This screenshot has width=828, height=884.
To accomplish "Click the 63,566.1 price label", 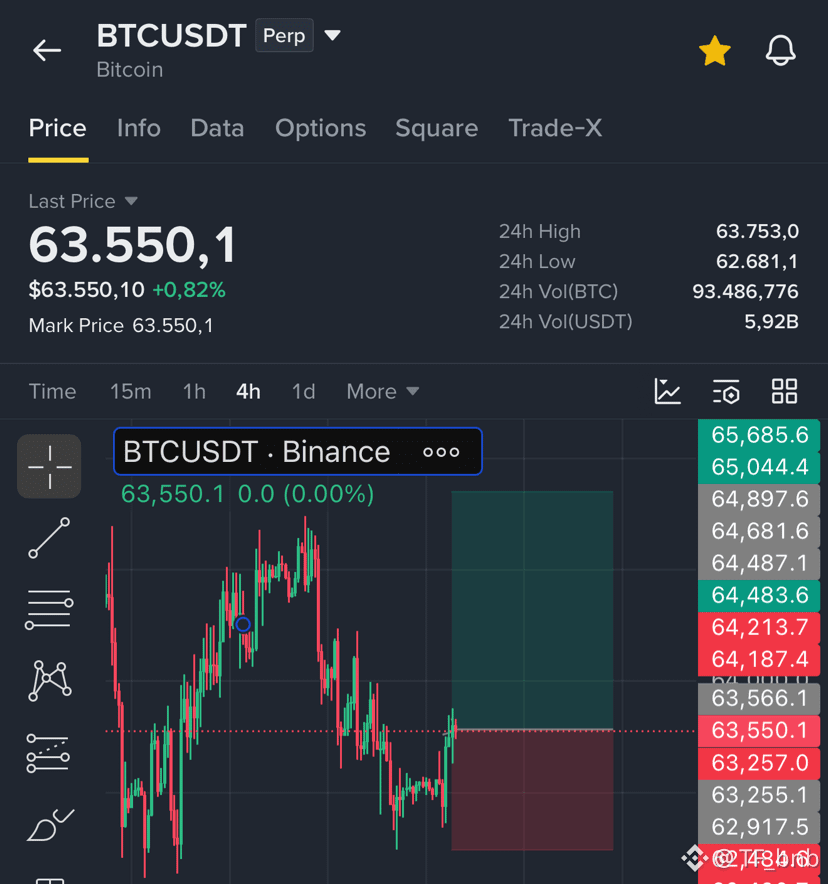I will point(759,699).
